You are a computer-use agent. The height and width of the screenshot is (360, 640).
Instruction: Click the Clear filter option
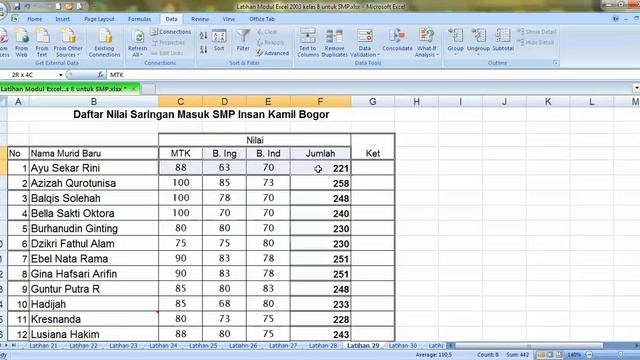(x=267, y=32)
